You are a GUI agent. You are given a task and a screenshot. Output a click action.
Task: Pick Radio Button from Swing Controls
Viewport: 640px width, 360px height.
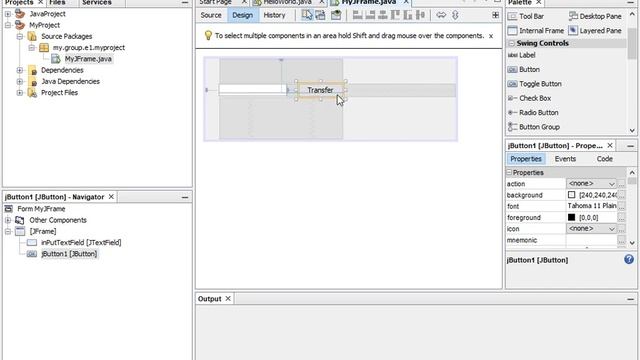click(533, 113)
